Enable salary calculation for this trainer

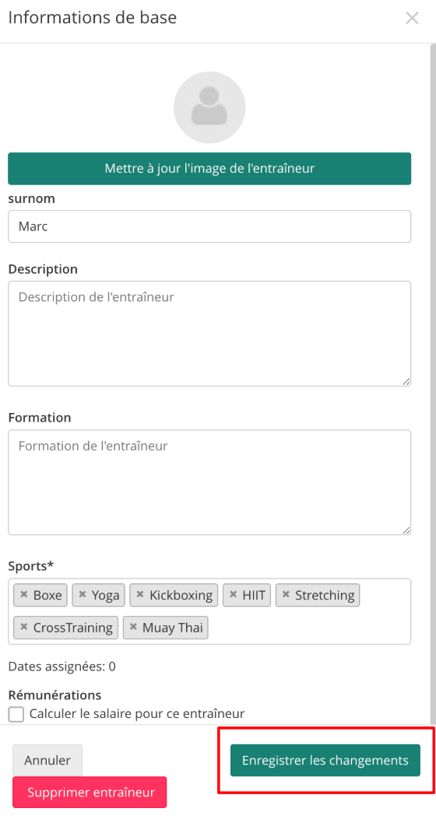tap(16, 714)
